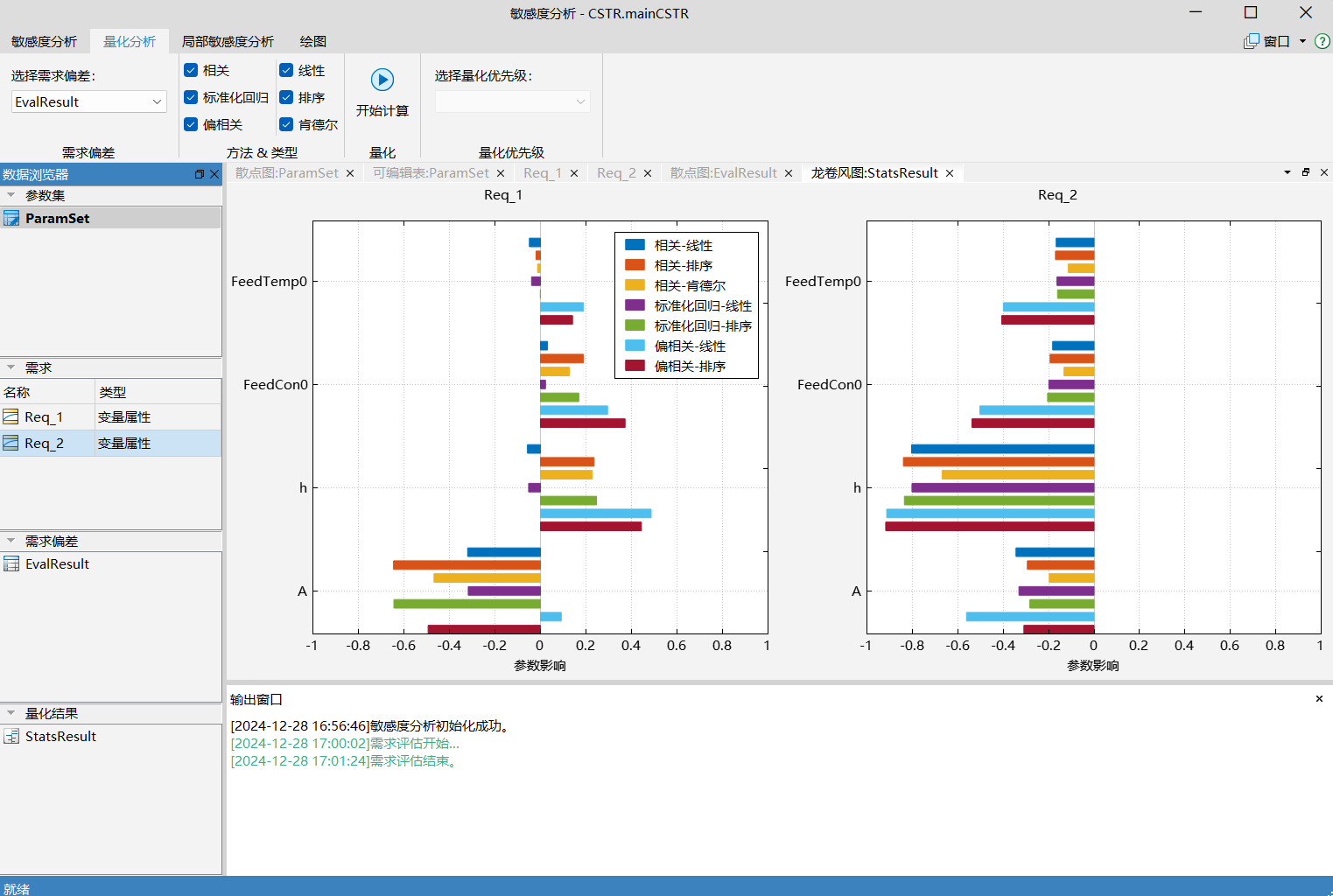1333x896 pixels.
Task: Close the 散点图:ParamSet tab
Action: pyautogui.click(x=350, y=173)
